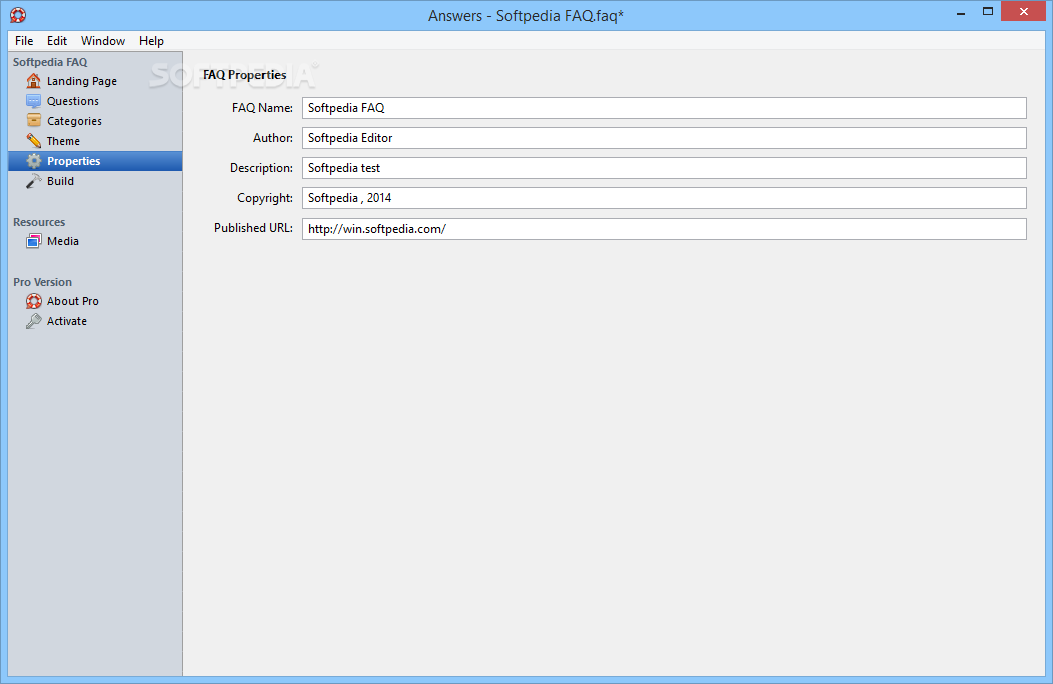This screenshot has height=684, width=1053.
Task: Click the Description input field
Action: (664, 168)
